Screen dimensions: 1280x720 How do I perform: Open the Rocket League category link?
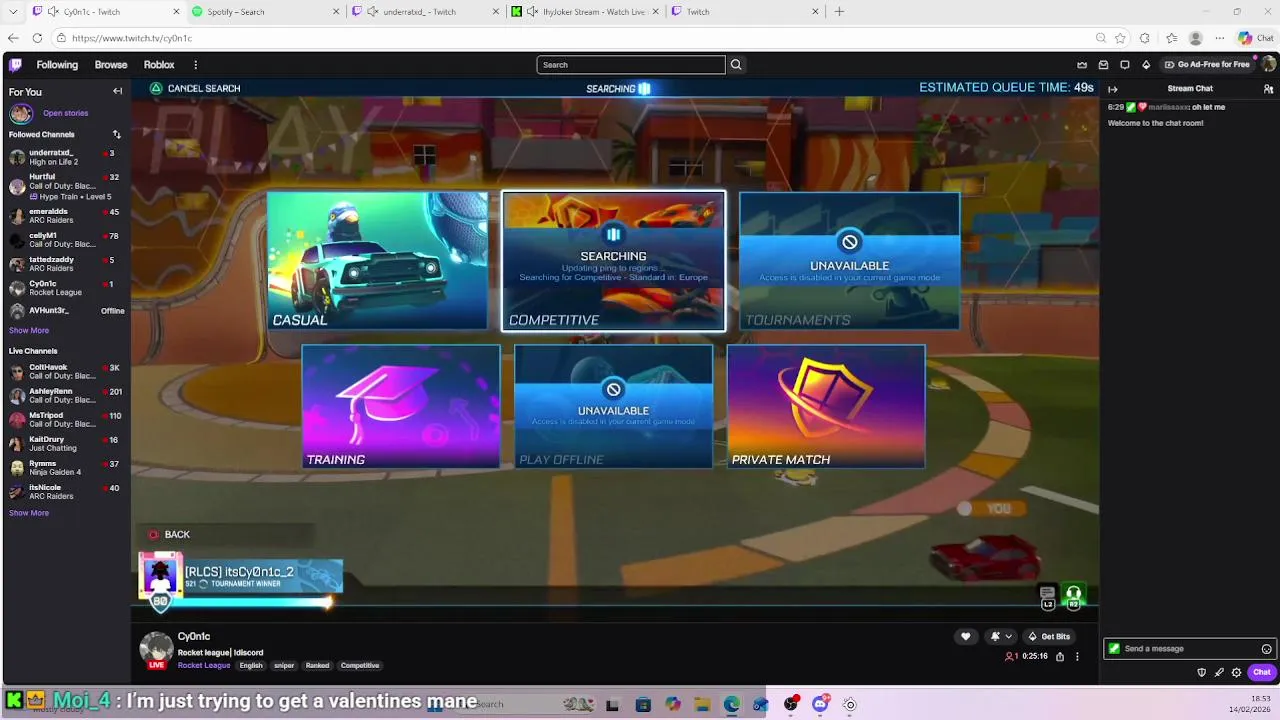pos(204,665)
